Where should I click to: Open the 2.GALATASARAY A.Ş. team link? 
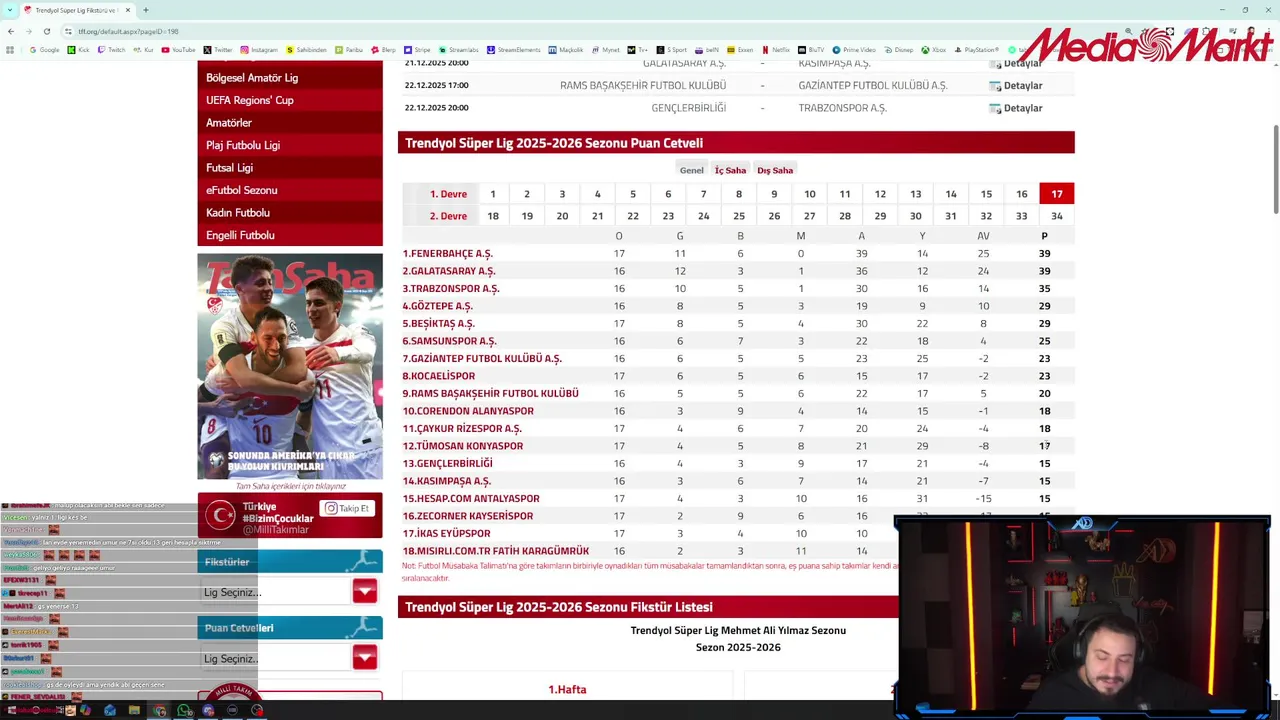(449, 271)
